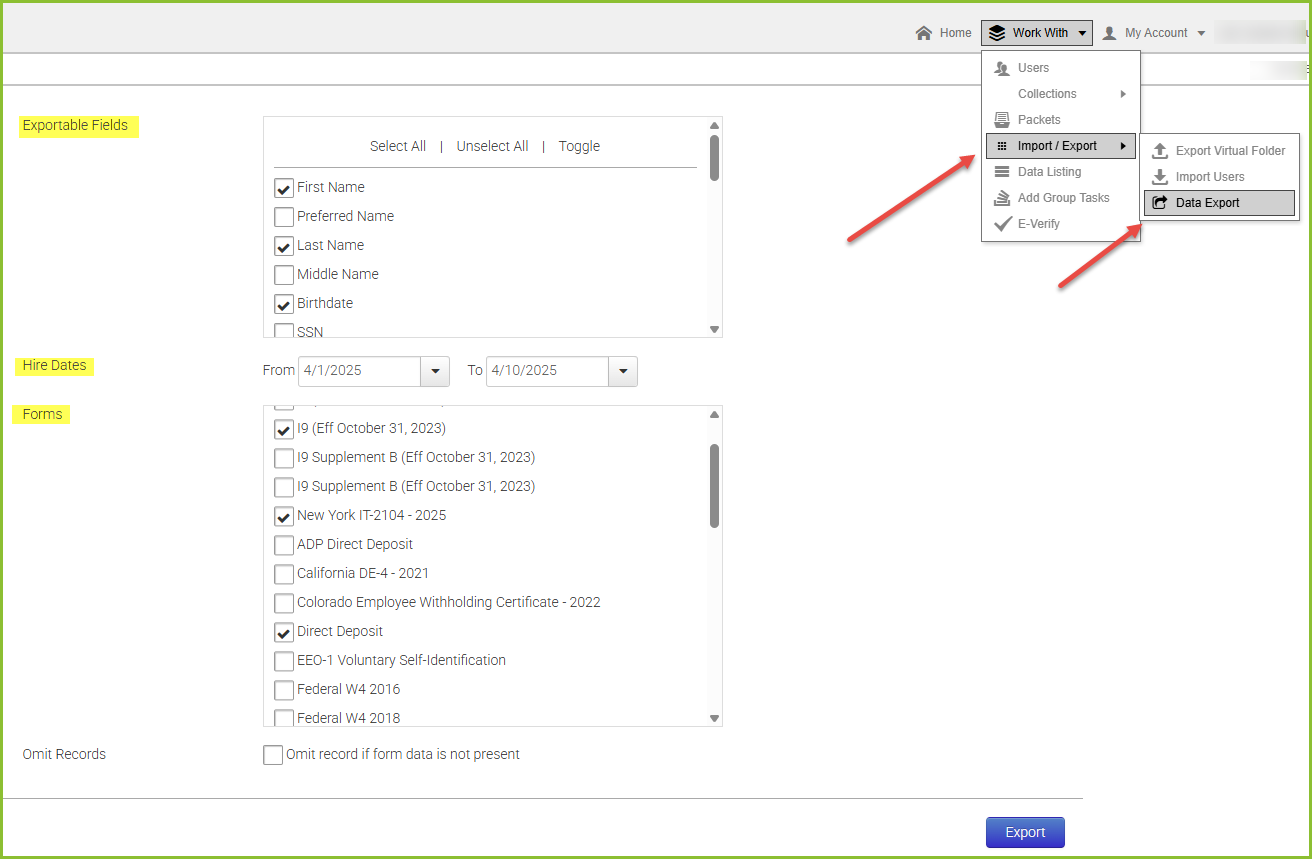Check the Middle Name field
This screenshot has width=1312, height=859.
(x=284, y=275)
